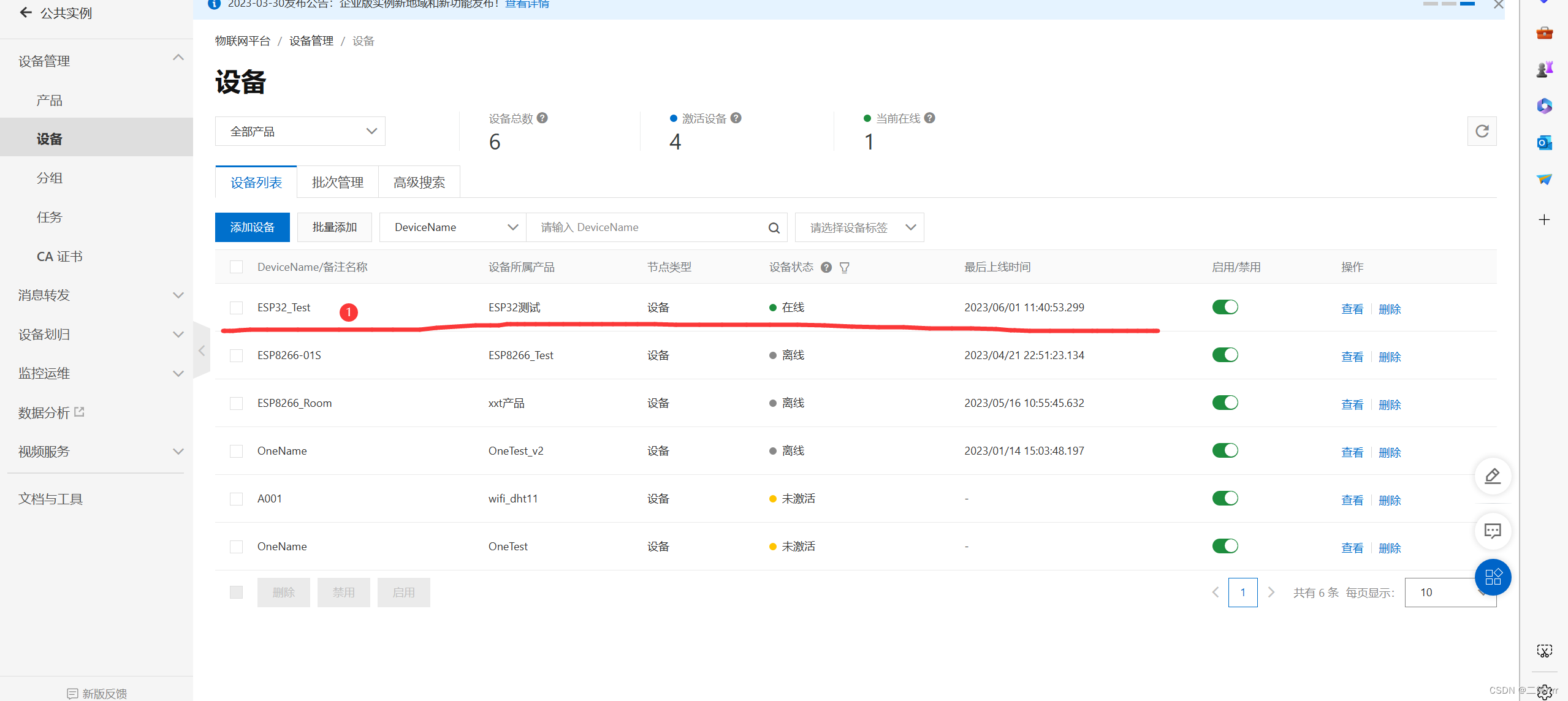Disable the ESP32_Test device toggle

(x=1224, y=307)
